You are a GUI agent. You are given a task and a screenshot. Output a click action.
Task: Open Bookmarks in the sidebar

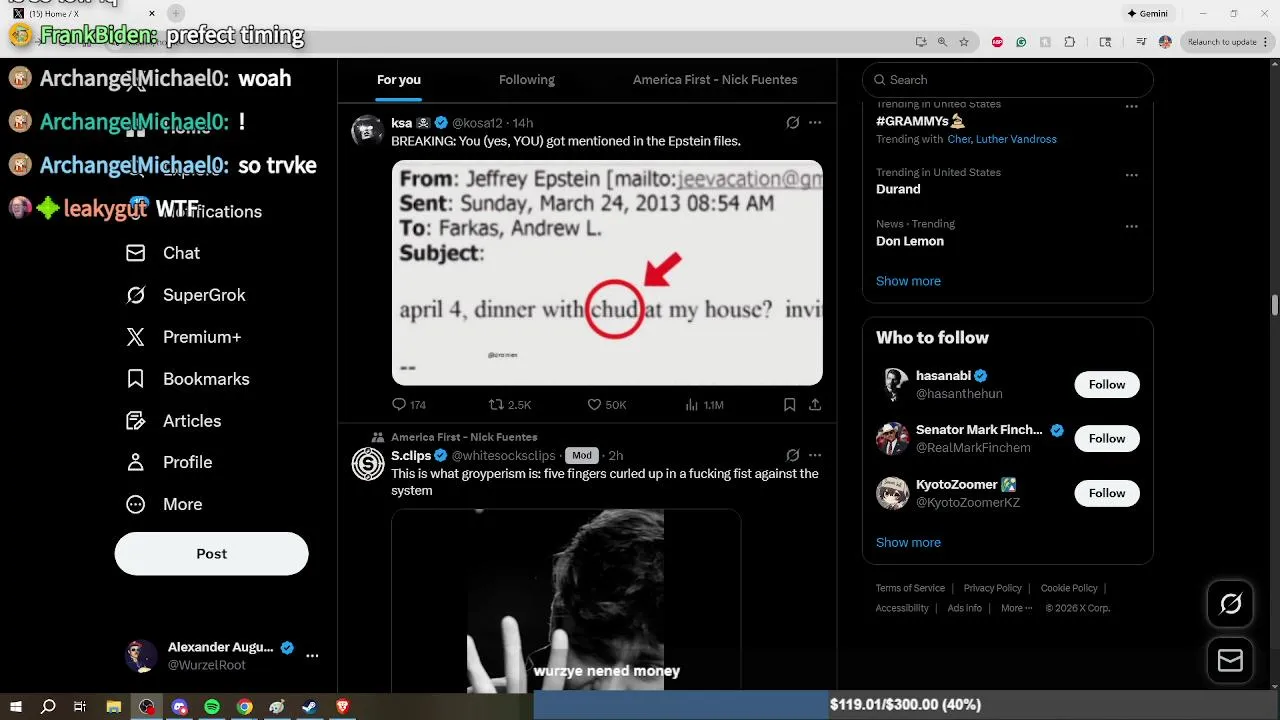[187, 379]
